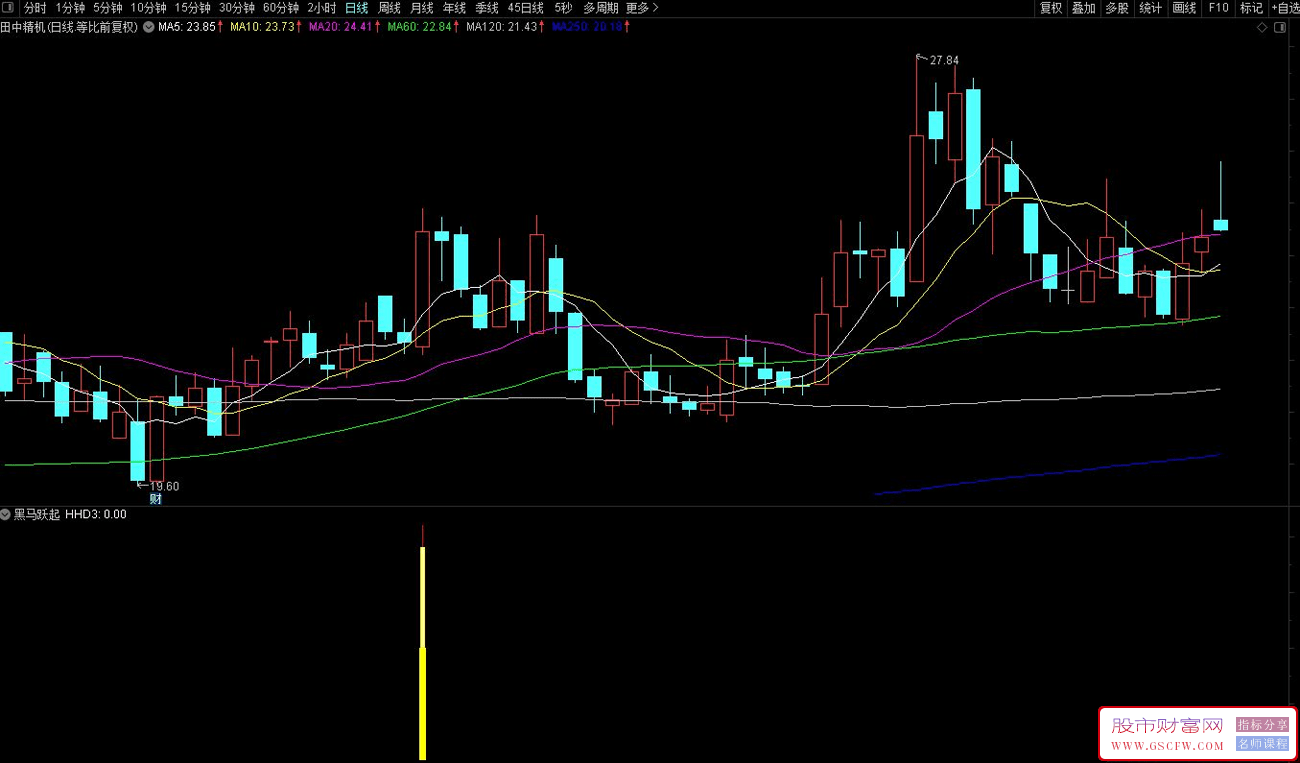Viewport: 1300px width, 763px height.
Task: Switch to 分时 intraday view
Action: point(35,8)
